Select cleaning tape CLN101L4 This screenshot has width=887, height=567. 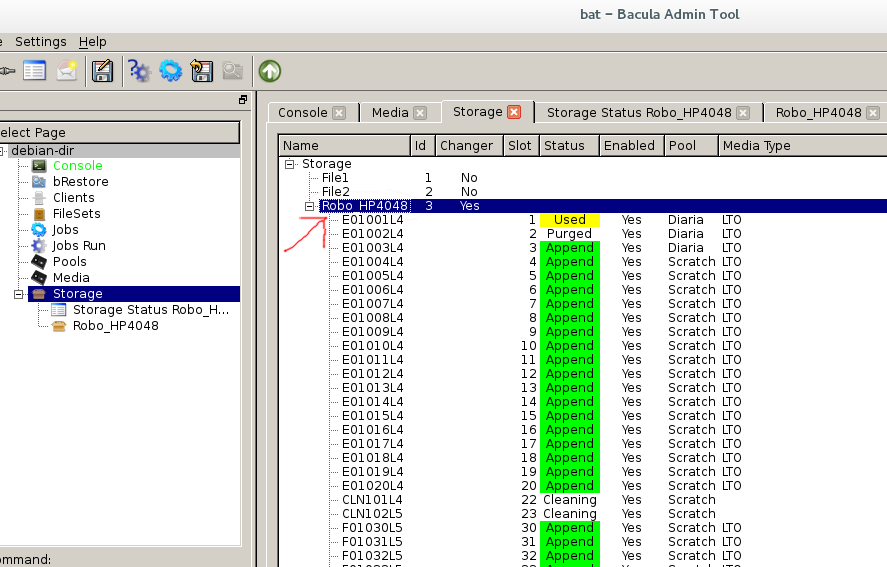point(372,500)
